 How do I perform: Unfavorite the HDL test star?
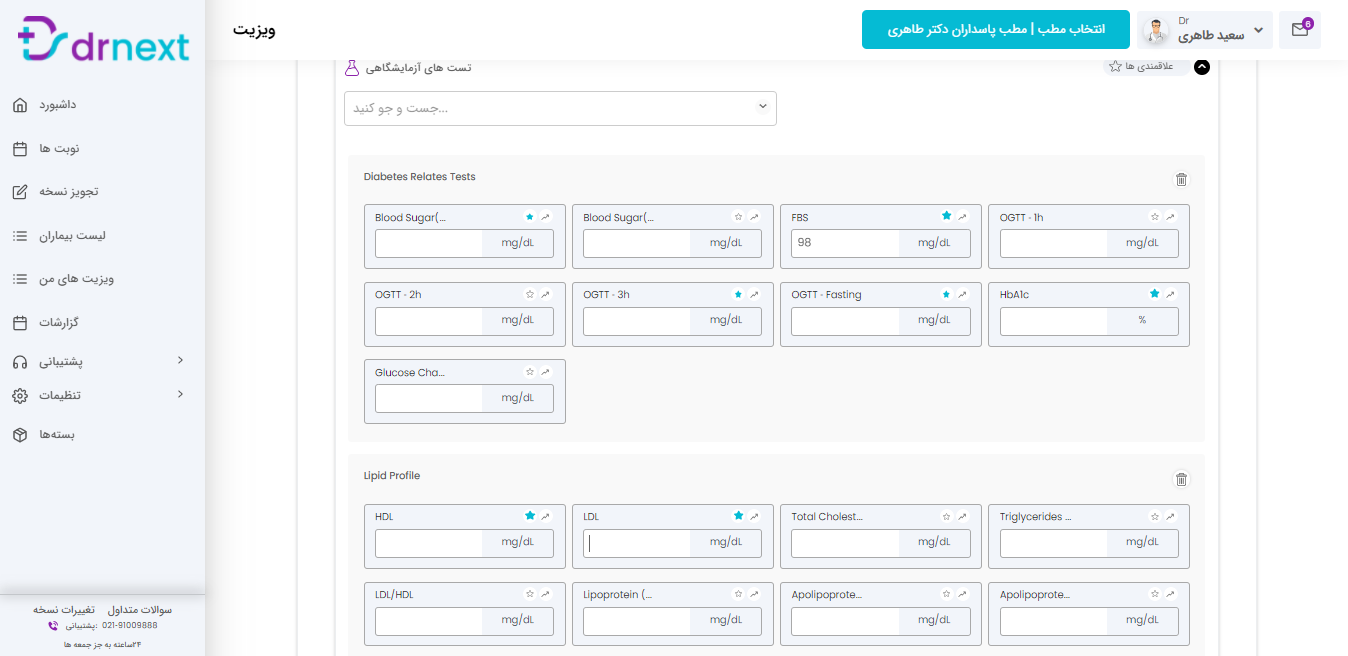(x=530, y=516)
